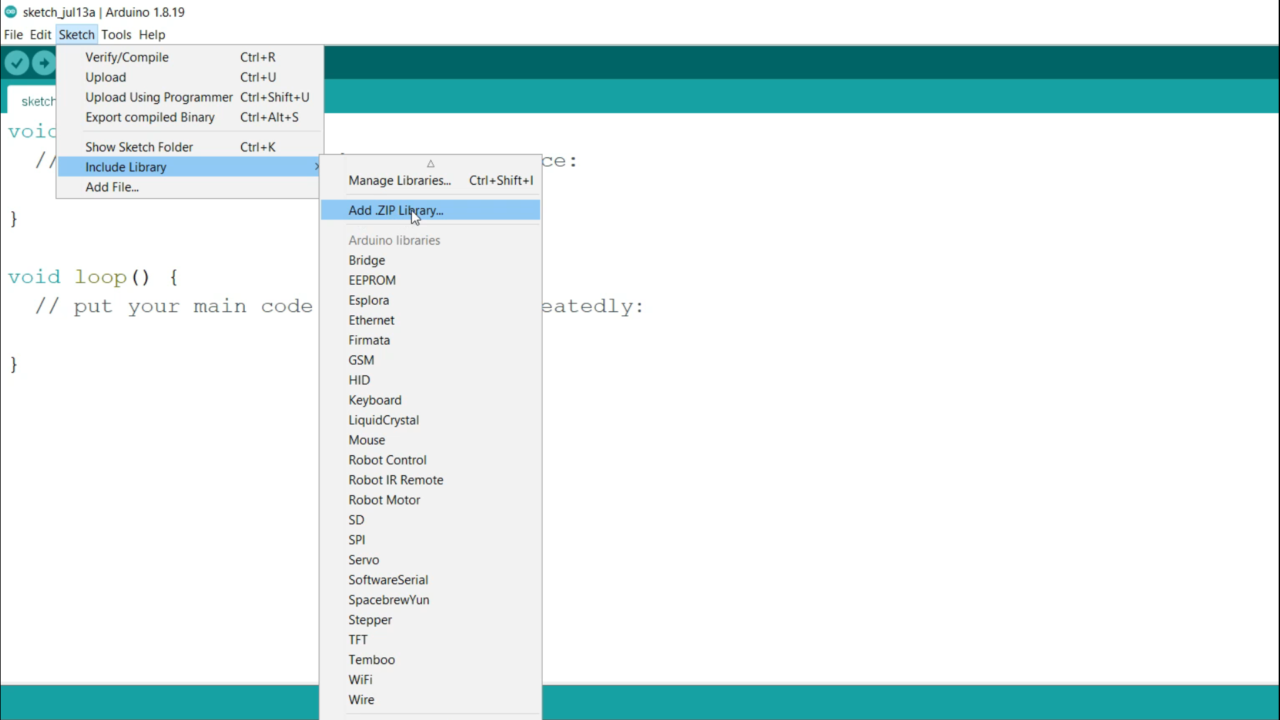Open the File menu
Viewport: 1280px width, 720px height.
click(x=13, y=34)
